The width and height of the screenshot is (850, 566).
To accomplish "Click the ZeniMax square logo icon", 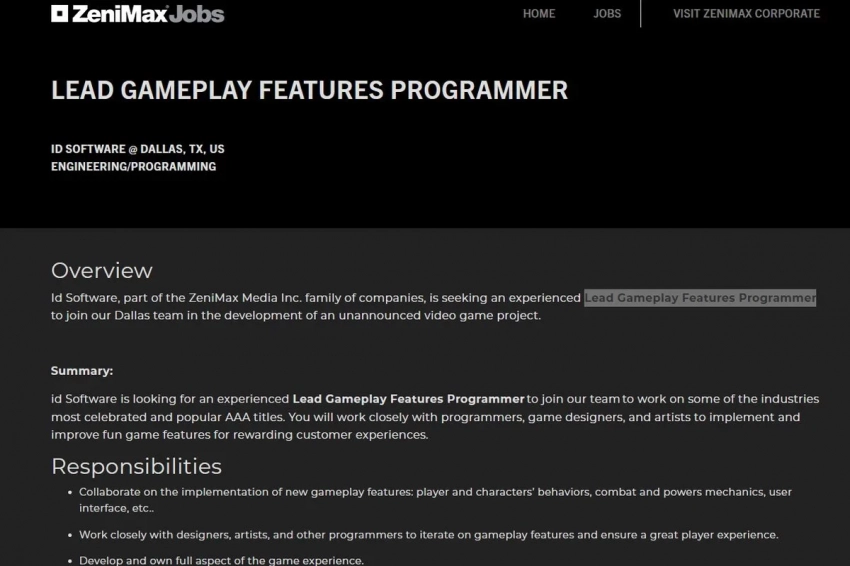I will (60, 14).
